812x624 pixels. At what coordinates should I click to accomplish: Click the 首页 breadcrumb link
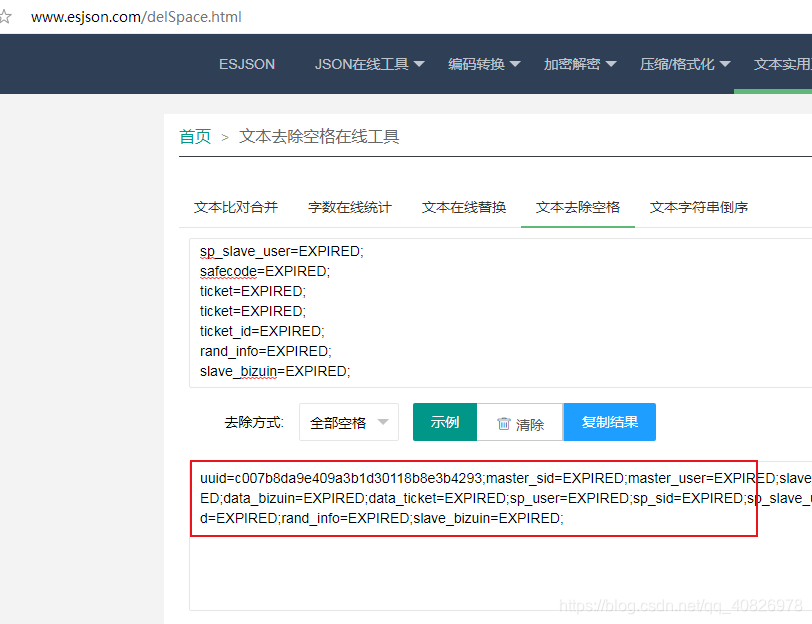(195, 136)
